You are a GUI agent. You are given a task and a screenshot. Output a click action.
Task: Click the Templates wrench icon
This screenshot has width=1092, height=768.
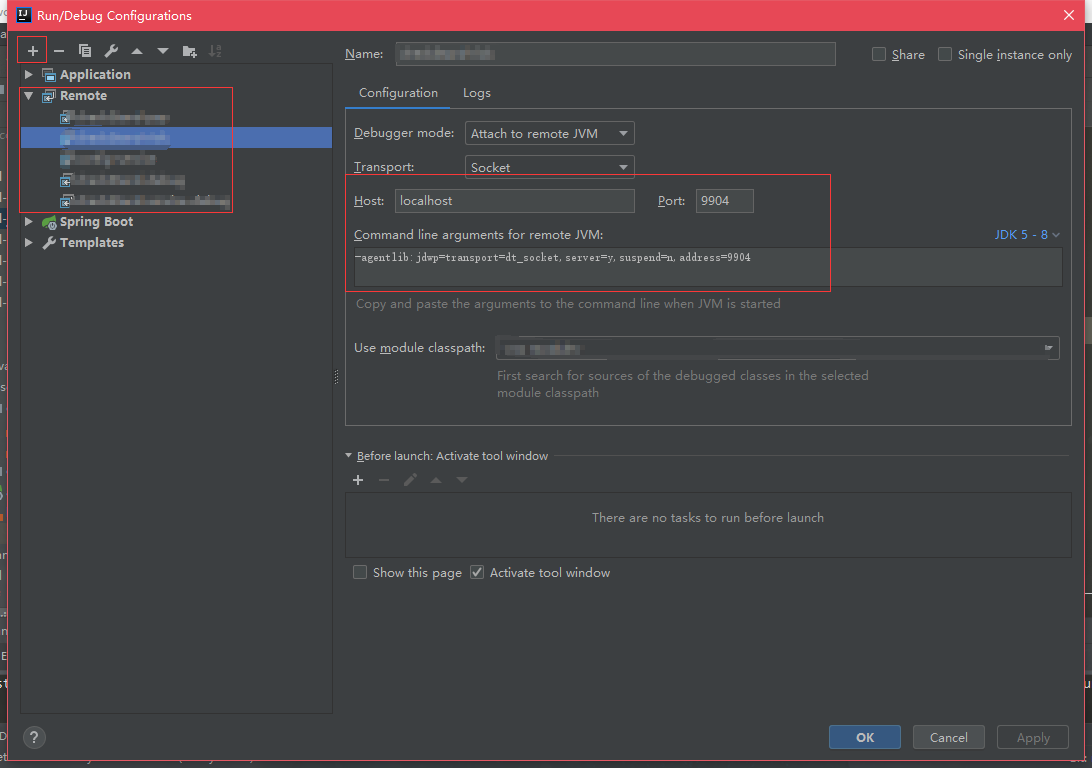tap(49, 243)
